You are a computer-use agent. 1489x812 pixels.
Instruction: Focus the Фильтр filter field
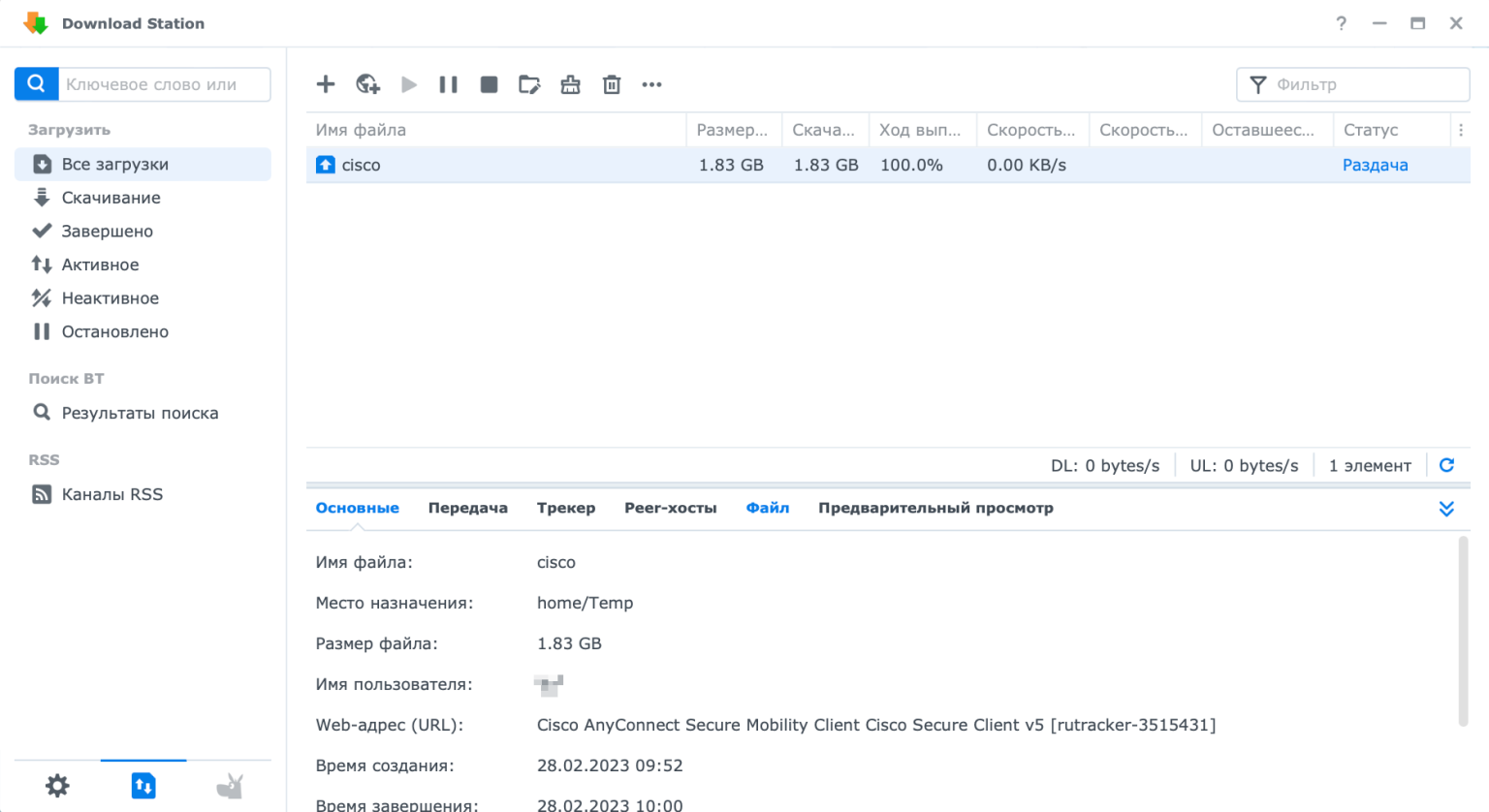tap(1353, 84)
